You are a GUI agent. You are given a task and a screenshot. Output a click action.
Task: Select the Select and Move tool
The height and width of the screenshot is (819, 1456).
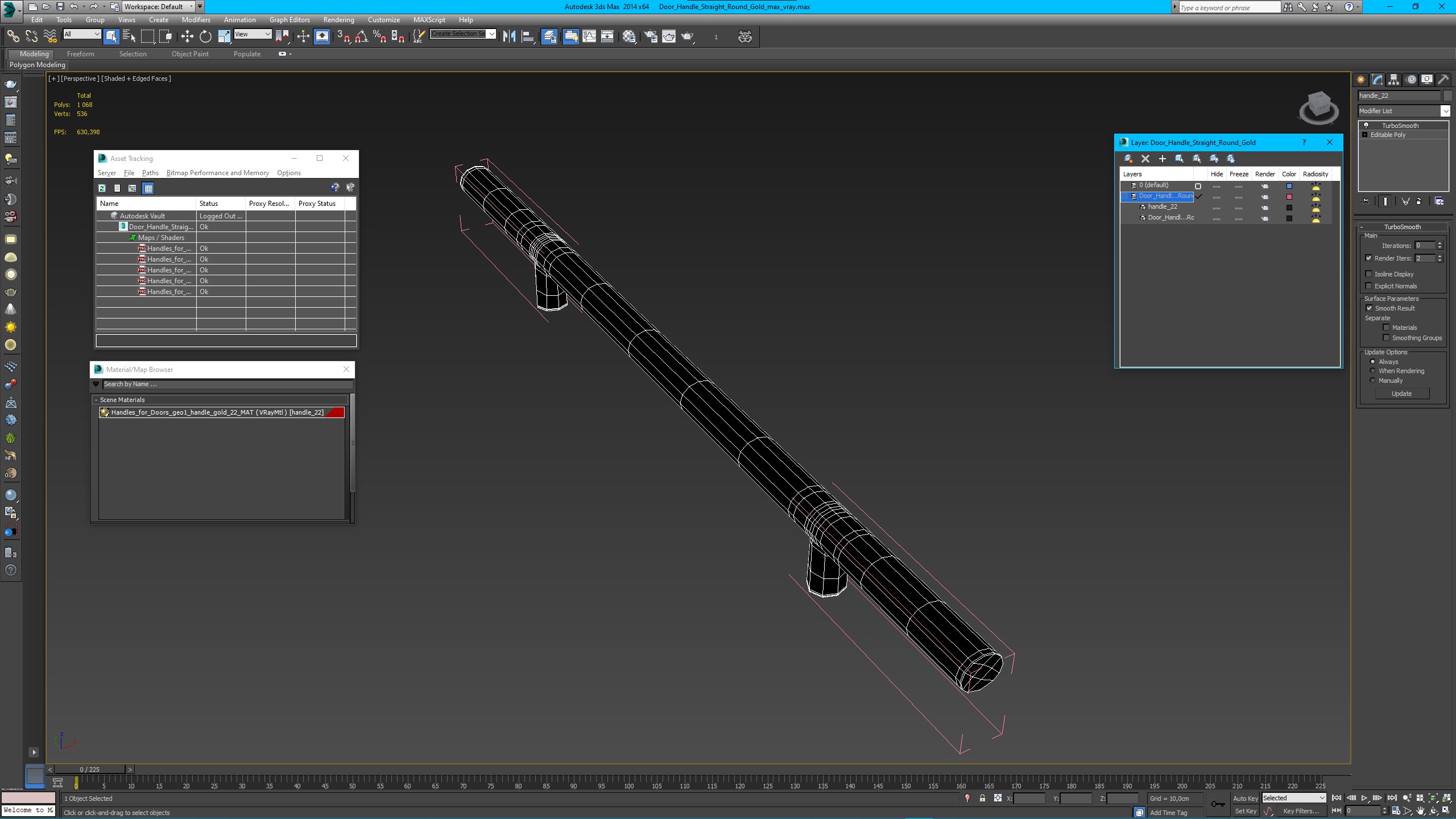coord(187,36)
